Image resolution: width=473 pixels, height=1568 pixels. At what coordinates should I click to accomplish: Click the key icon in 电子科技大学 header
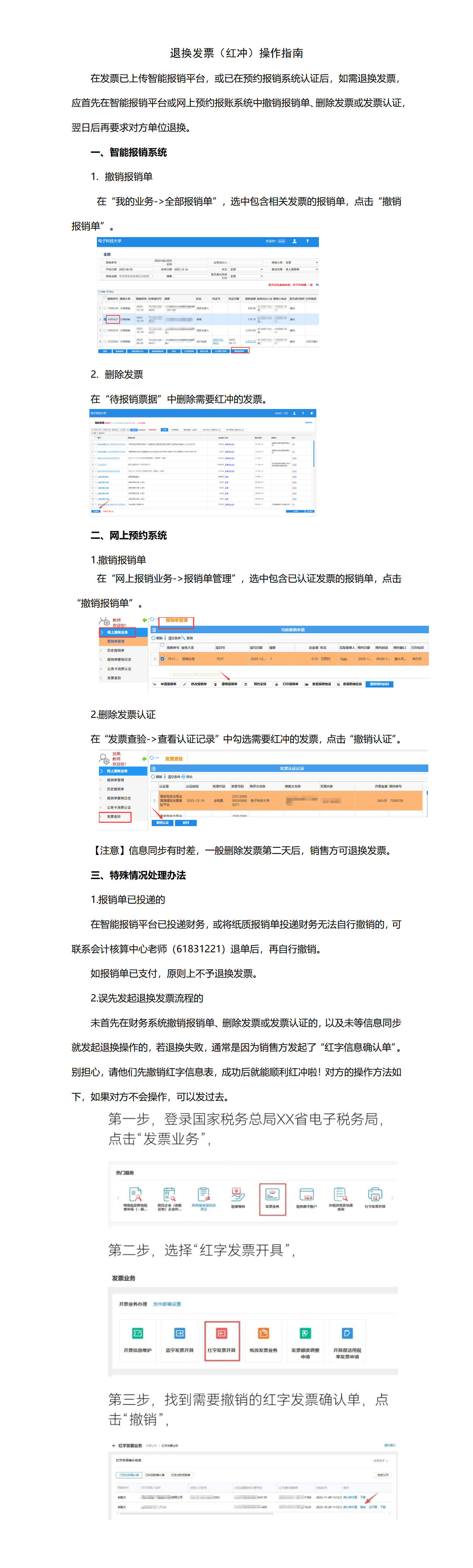[x=307, y=241]
